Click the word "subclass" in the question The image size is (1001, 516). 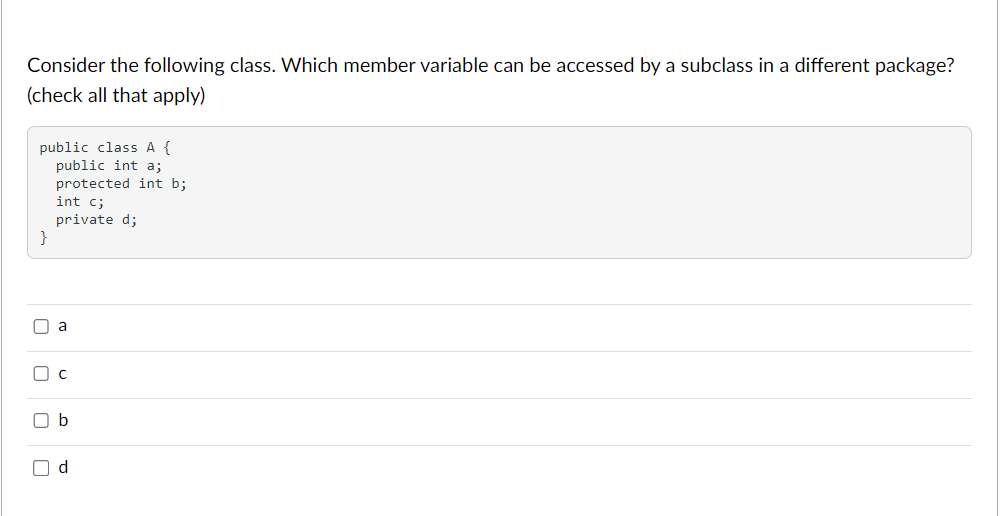[x=716, y=65]
